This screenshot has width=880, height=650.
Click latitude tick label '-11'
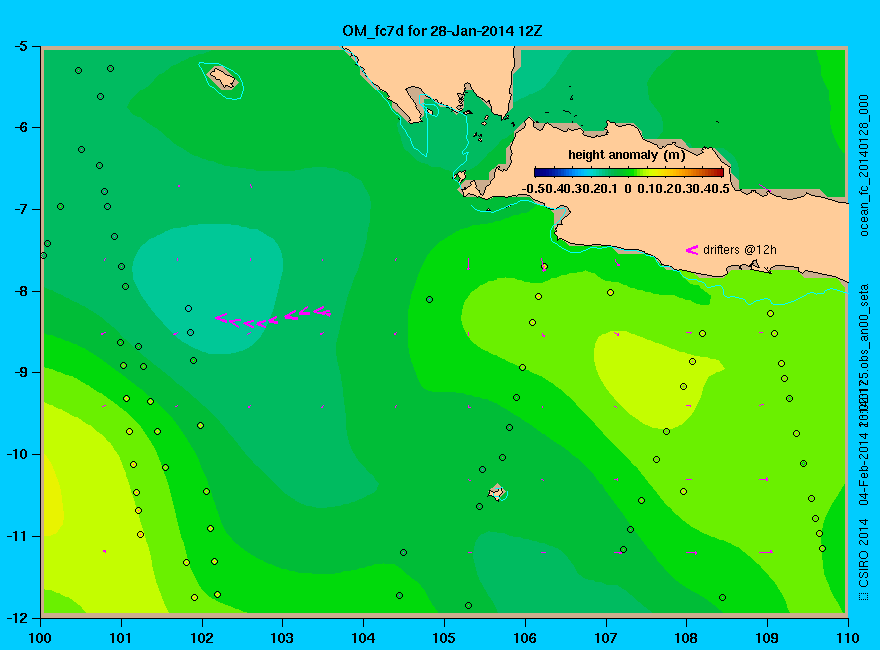pos(16,536)
